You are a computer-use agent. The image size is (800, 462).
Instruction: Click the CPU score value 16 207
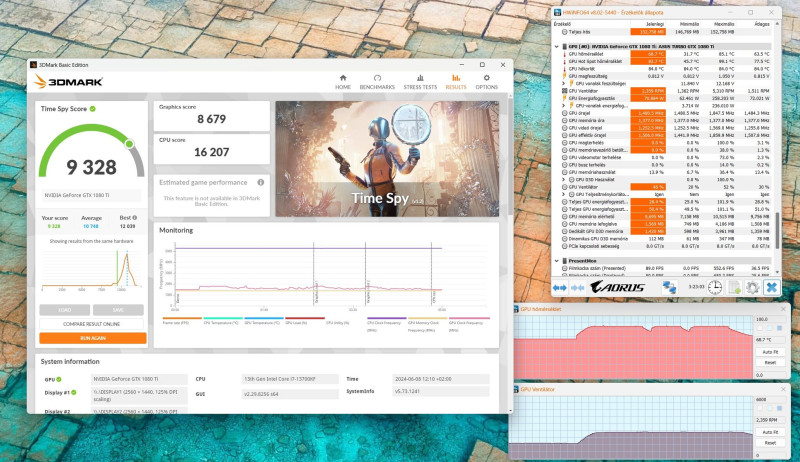[212, 152]
